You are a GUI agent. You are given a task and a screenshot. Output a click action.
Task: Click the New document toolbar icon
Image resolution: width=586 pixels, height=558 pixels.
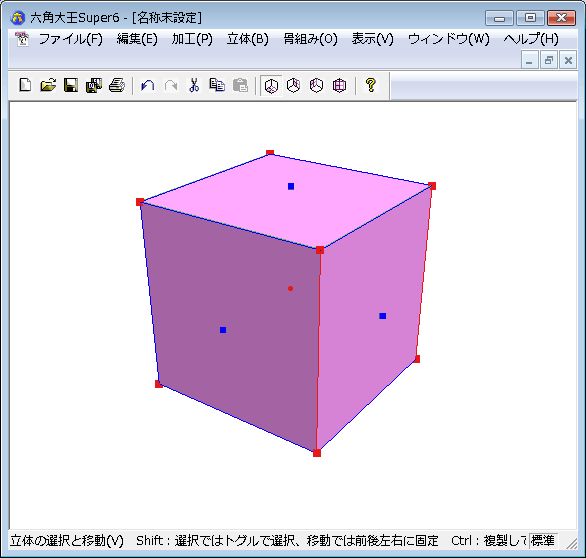[x=25, y=85]
